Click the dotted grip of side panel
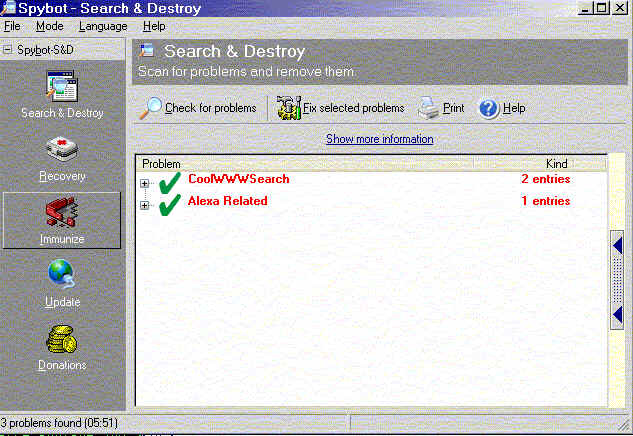 [x=618, y=280]
